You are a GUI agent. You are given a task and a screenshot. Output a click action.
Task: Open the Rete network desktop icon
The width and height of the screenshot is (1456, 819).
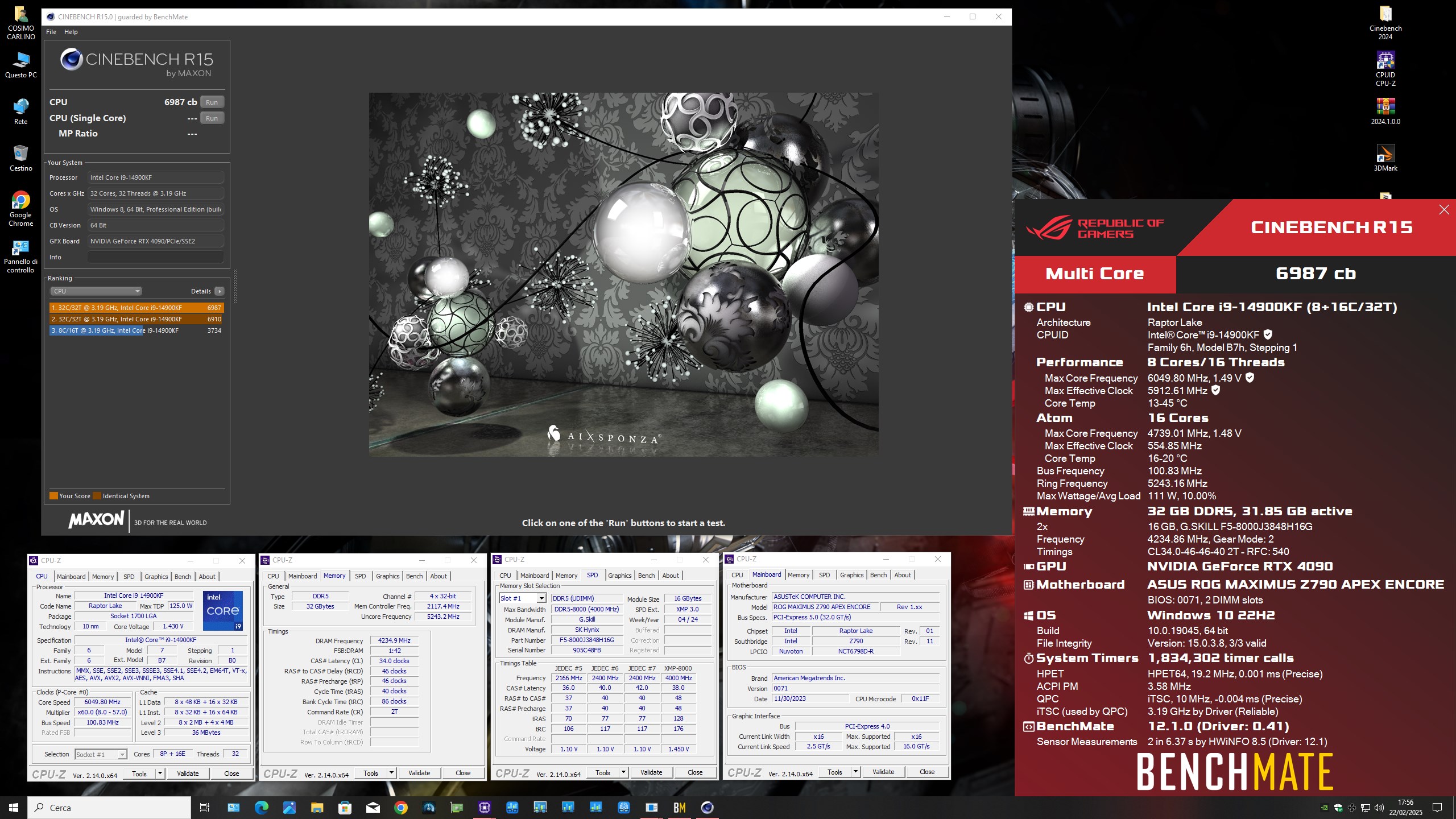click(21, 111)
